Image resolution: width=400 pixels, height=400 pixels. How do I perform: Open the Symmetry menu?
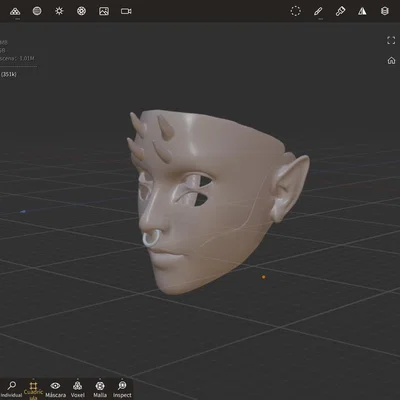point(362,11)
